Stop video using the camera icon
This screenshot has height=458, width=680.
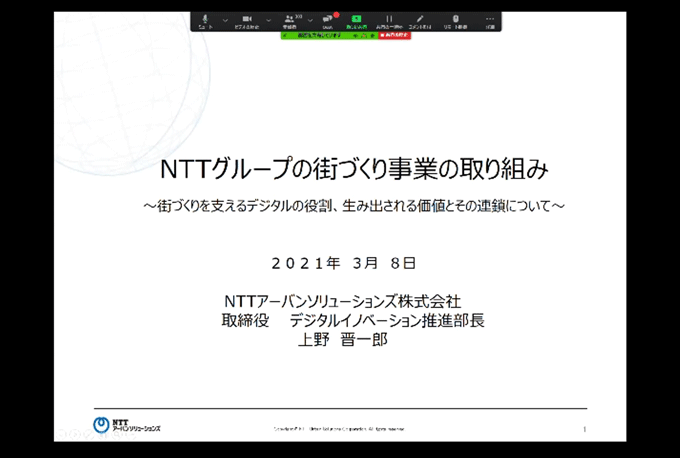(x=247, y=21)
